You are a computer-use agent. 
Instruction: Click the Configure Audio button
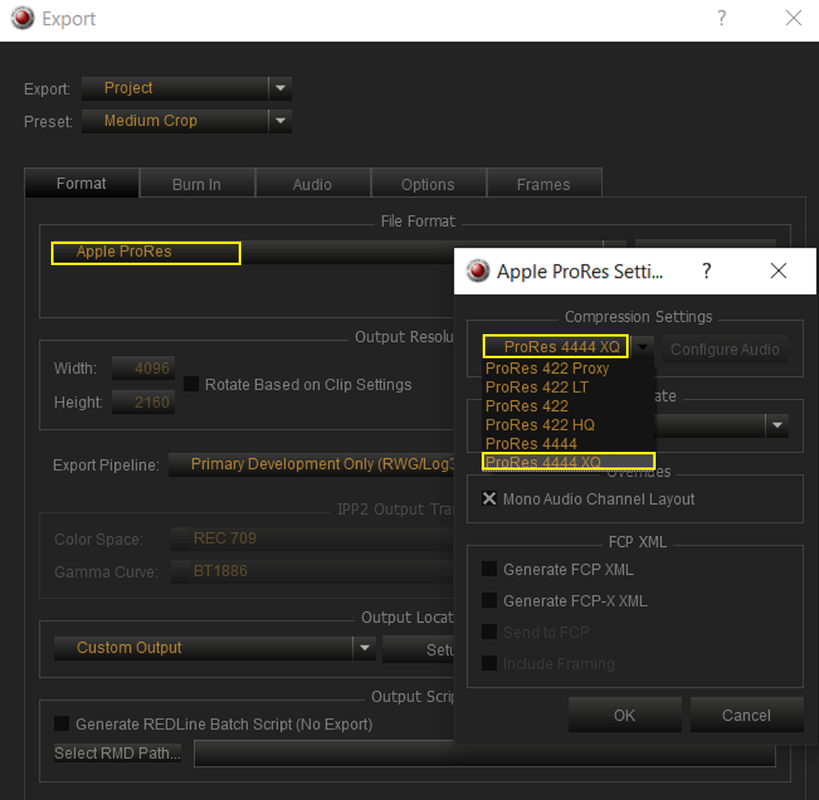coord(725,349)
